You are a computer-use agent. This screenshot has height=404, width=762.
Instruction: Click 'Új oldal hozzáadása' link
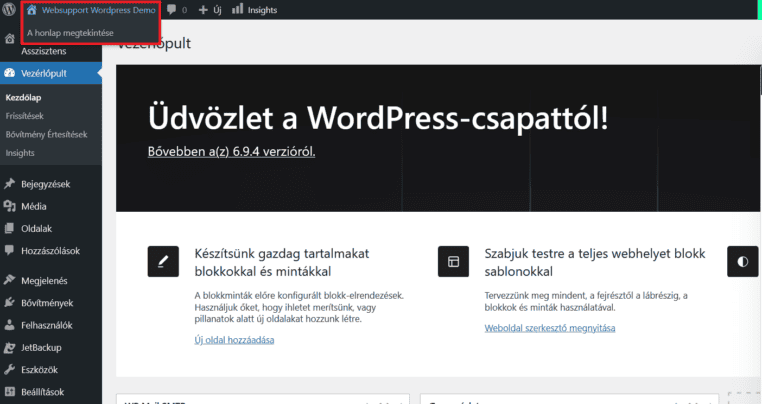pyautogui.click(x=234, y=340)
